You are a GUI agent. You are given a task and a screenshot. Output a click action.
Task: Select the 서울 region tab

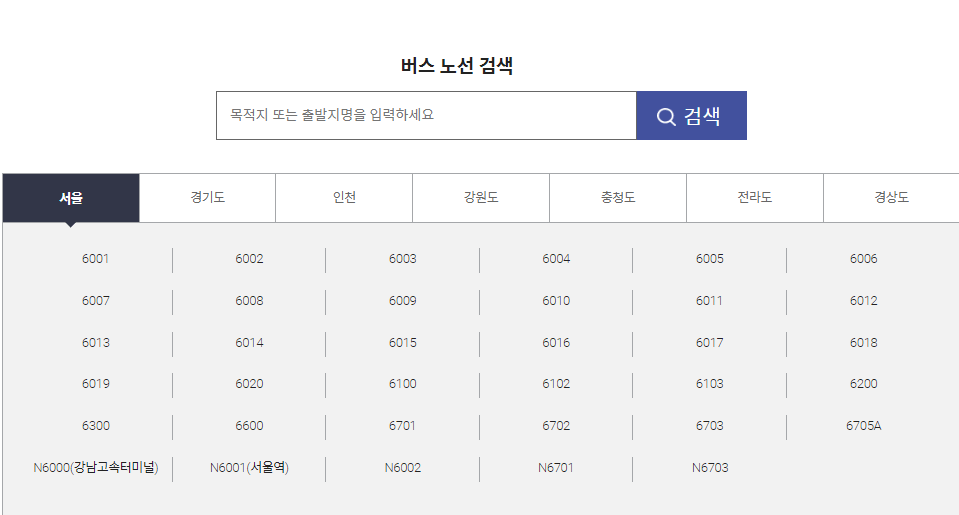[71, 198]
